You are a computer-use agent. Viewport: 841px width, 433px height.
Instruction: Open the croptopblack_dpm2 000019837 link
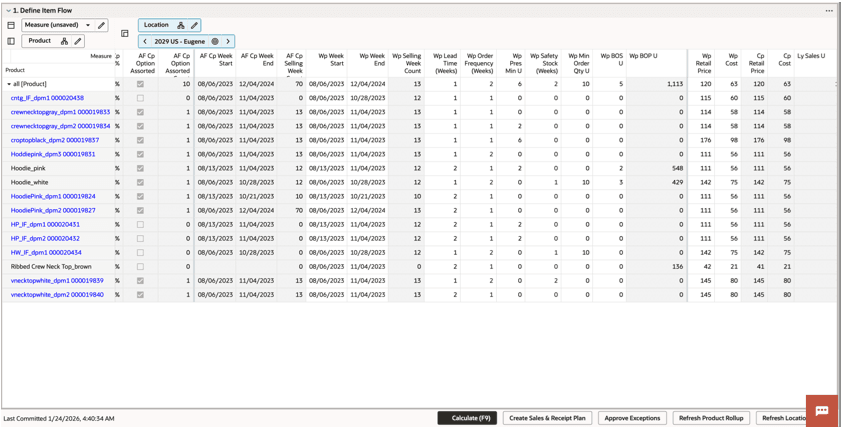[55, 140]
